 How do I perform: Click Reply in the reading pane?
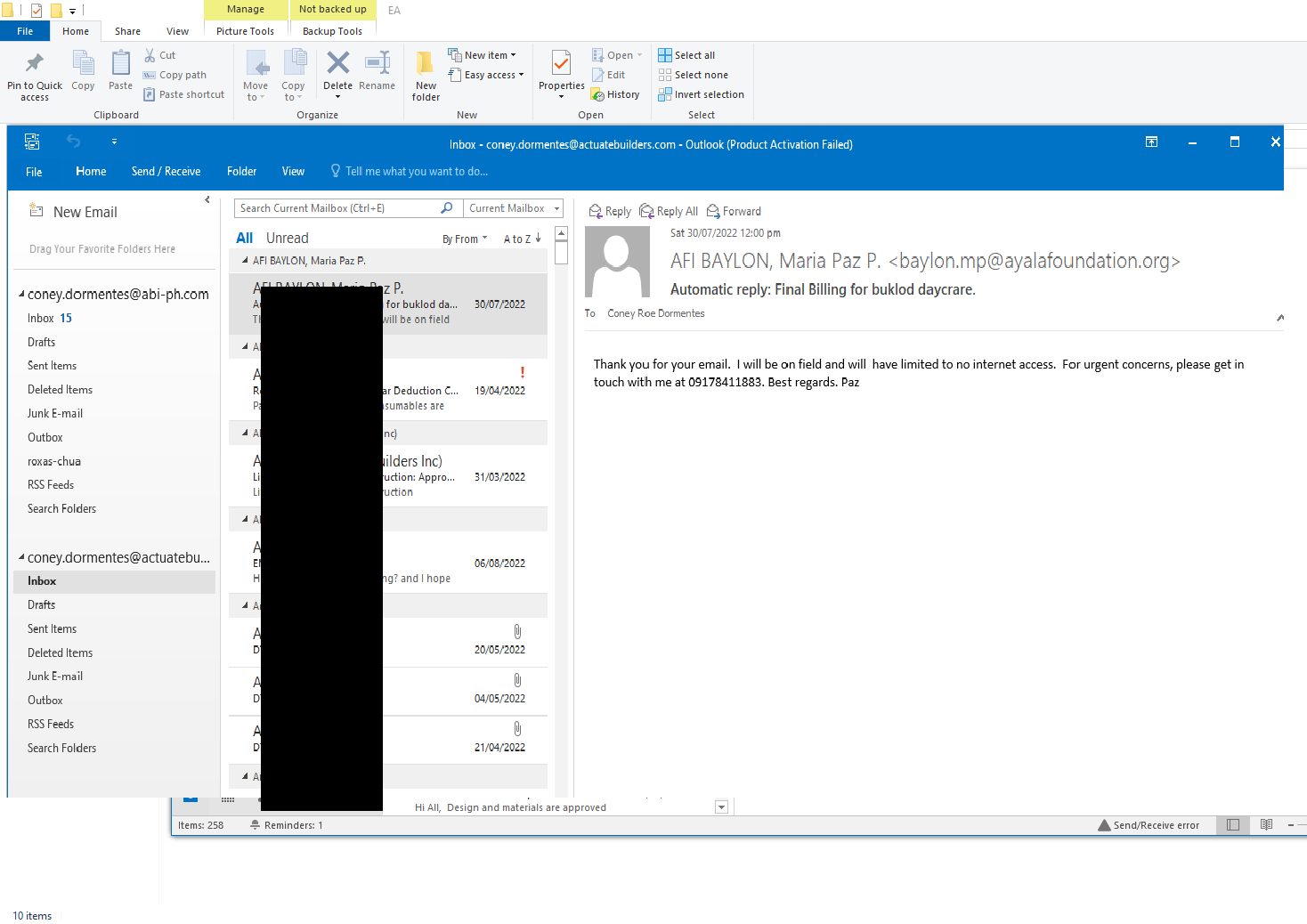[610, 211]
